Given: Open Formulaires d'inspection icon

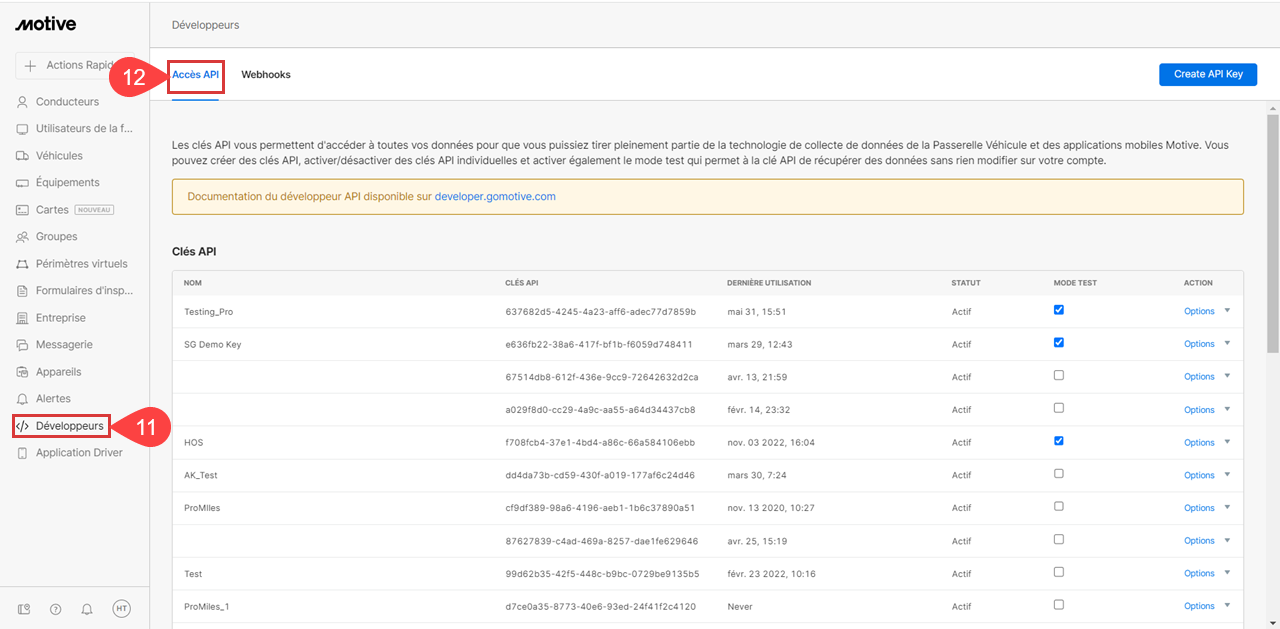Looking at the screenshot, I should pos(23,291).
